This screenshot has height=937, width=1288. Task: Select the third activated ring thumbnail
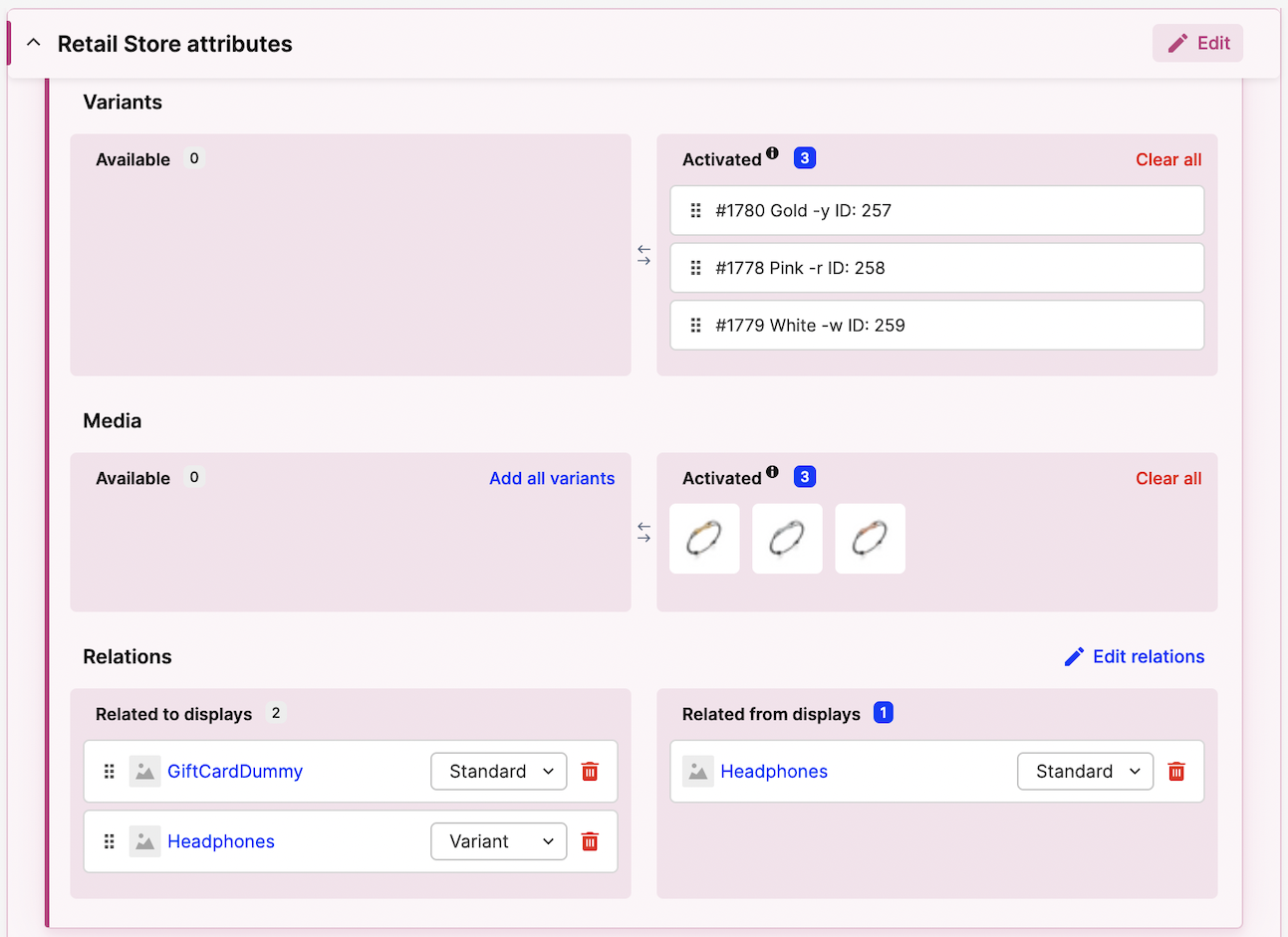click(870, 539)
